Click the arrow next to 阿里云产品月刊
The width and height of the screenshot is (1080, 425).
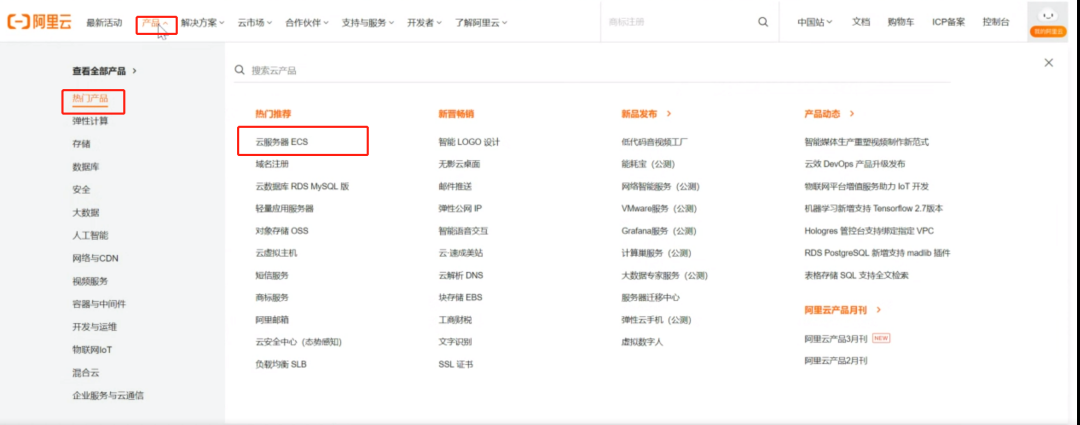879,311
